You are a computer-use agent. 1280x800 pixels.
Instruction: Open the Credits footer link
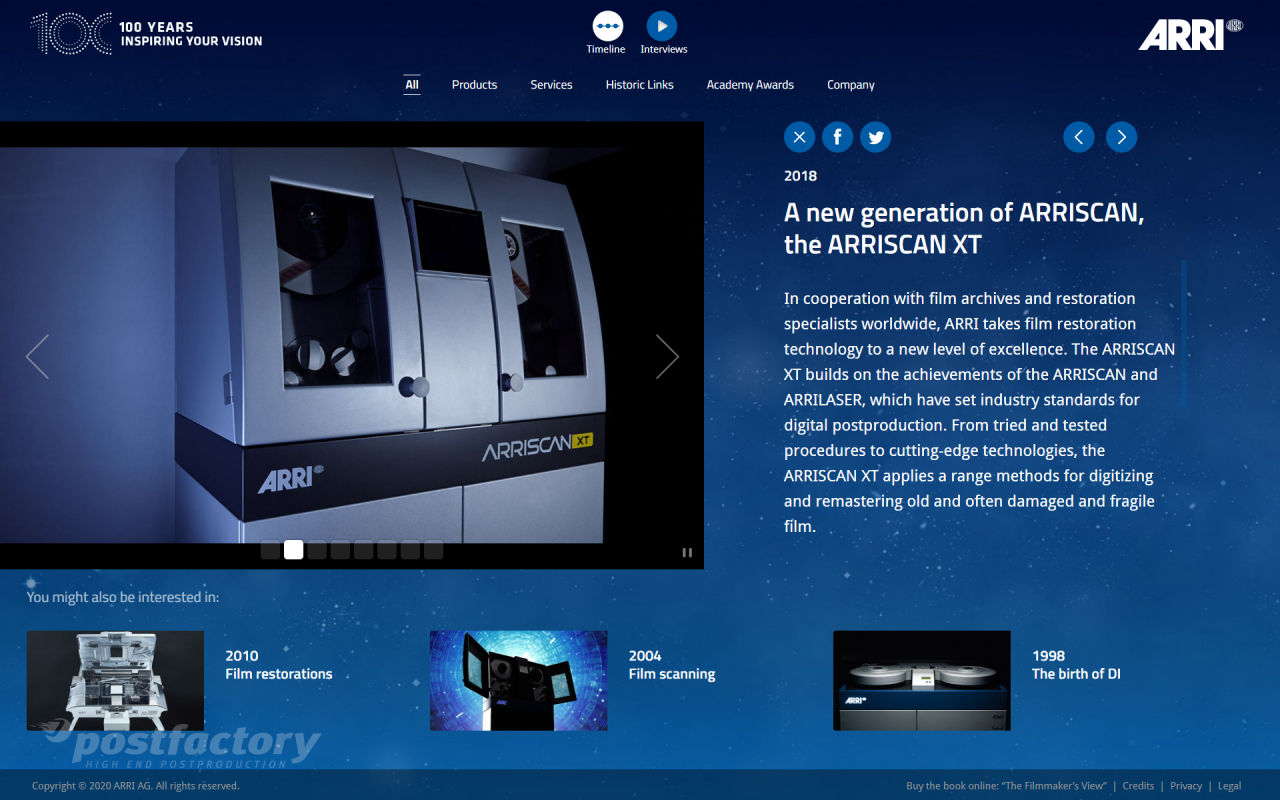(1138, 786)
